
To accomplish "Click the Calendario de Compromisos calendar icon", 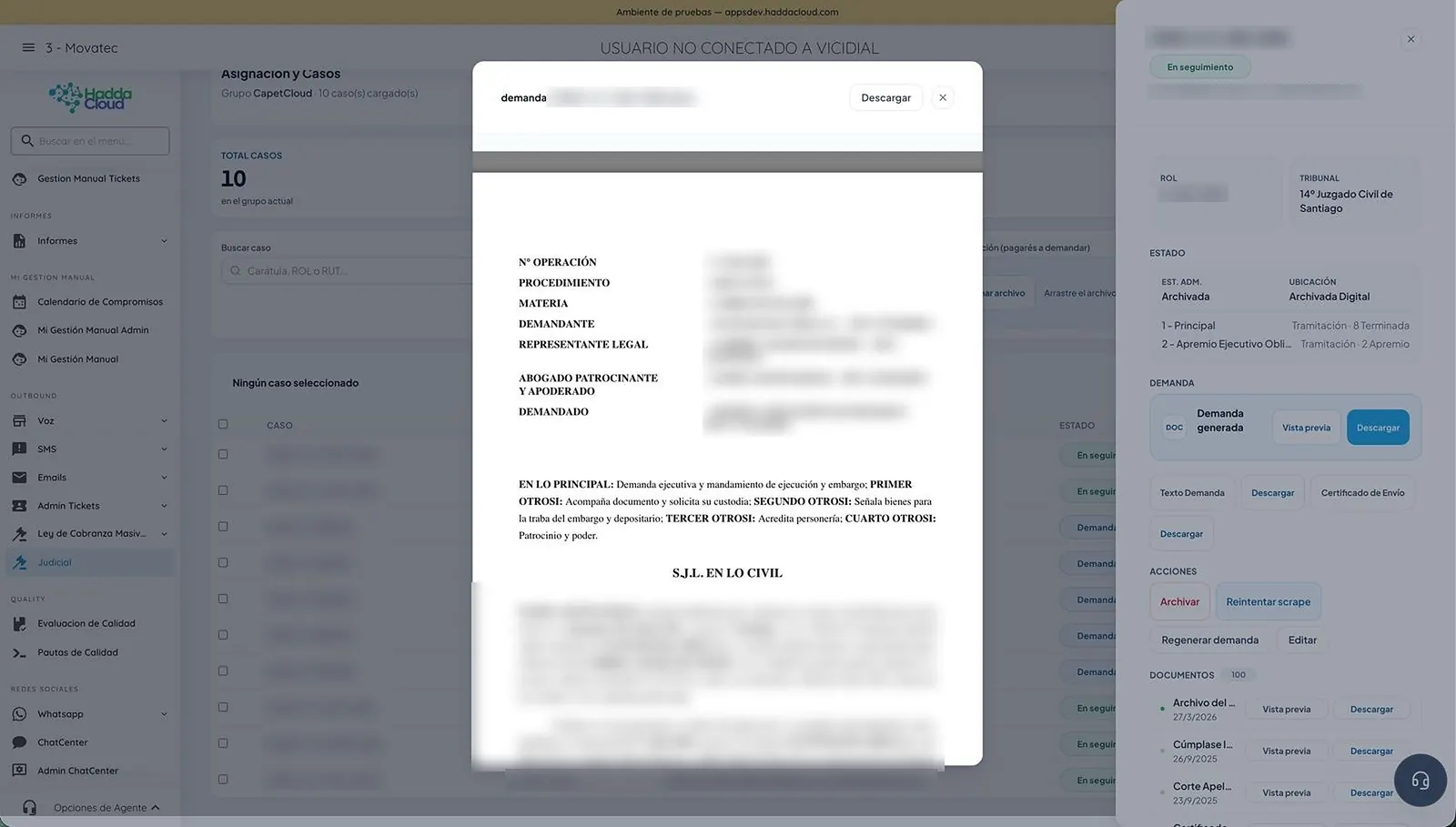I will [x=19, y=302].
